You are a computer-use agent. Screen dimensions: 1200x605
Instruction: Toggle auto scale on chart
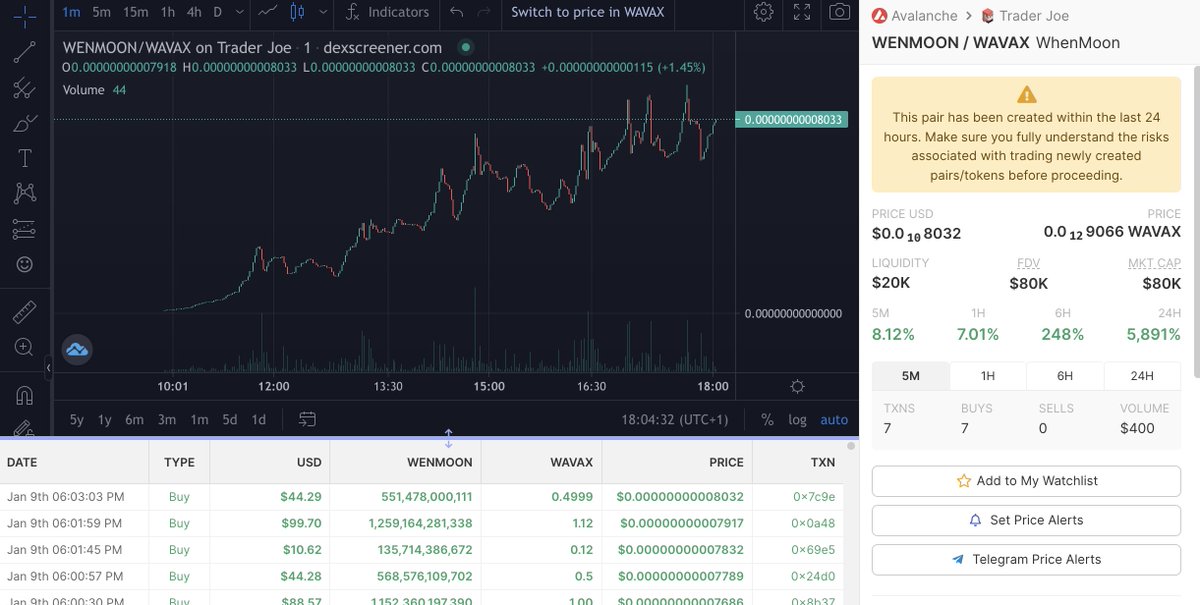pos(834,420)
